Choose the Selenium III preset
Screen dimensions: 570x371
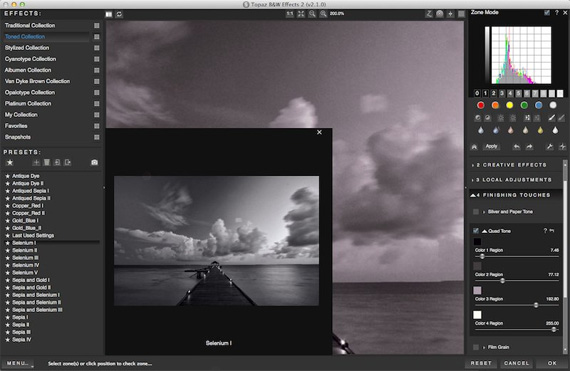point(25,258)
